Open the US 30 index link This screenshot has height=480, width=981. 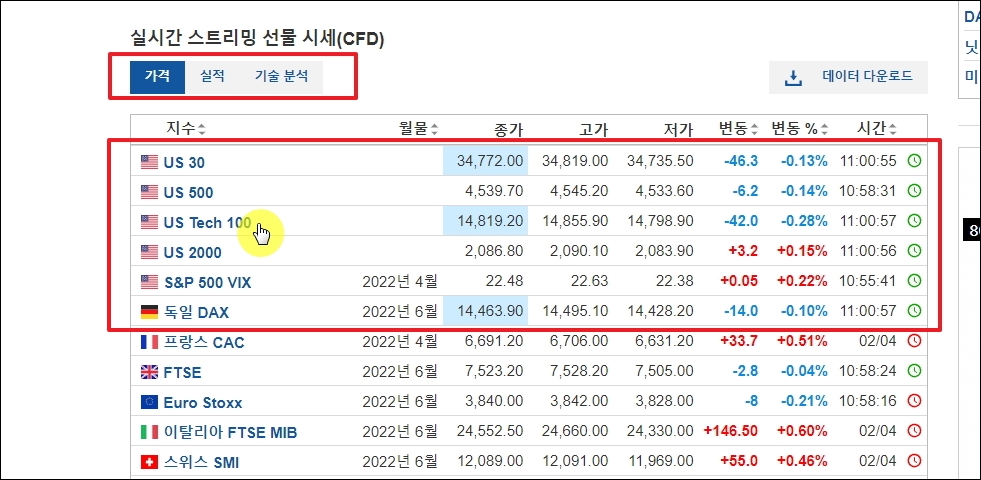(184, 163)
